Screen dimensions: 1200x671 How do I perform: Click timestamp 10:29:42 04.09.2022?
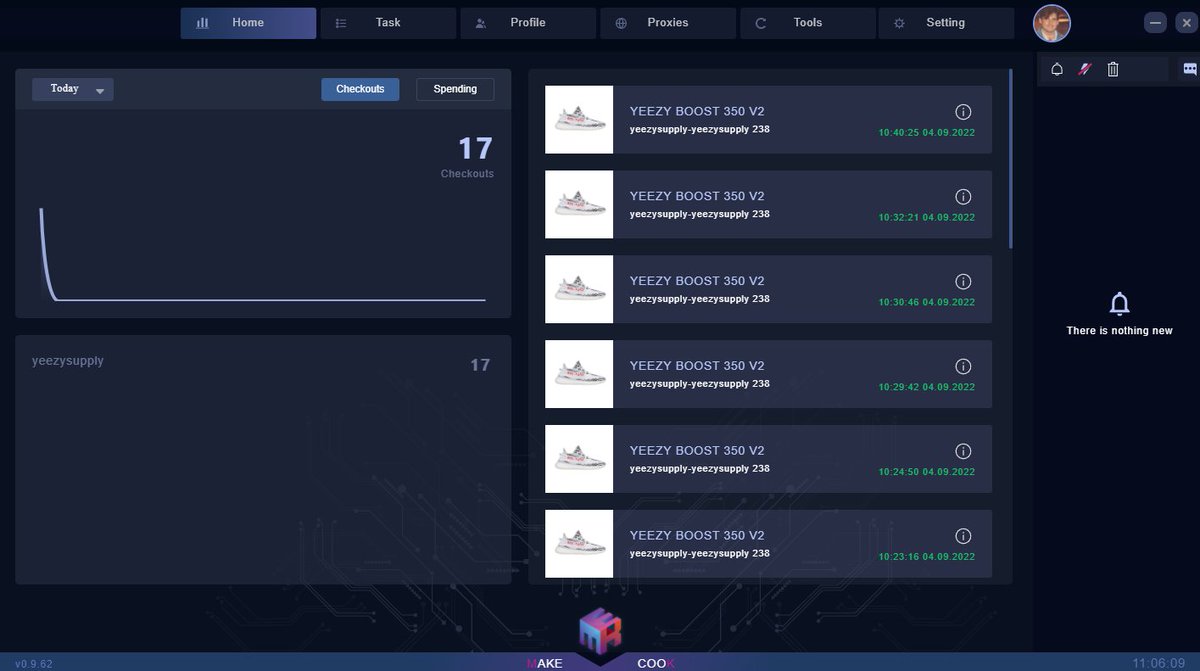[927, 387]
